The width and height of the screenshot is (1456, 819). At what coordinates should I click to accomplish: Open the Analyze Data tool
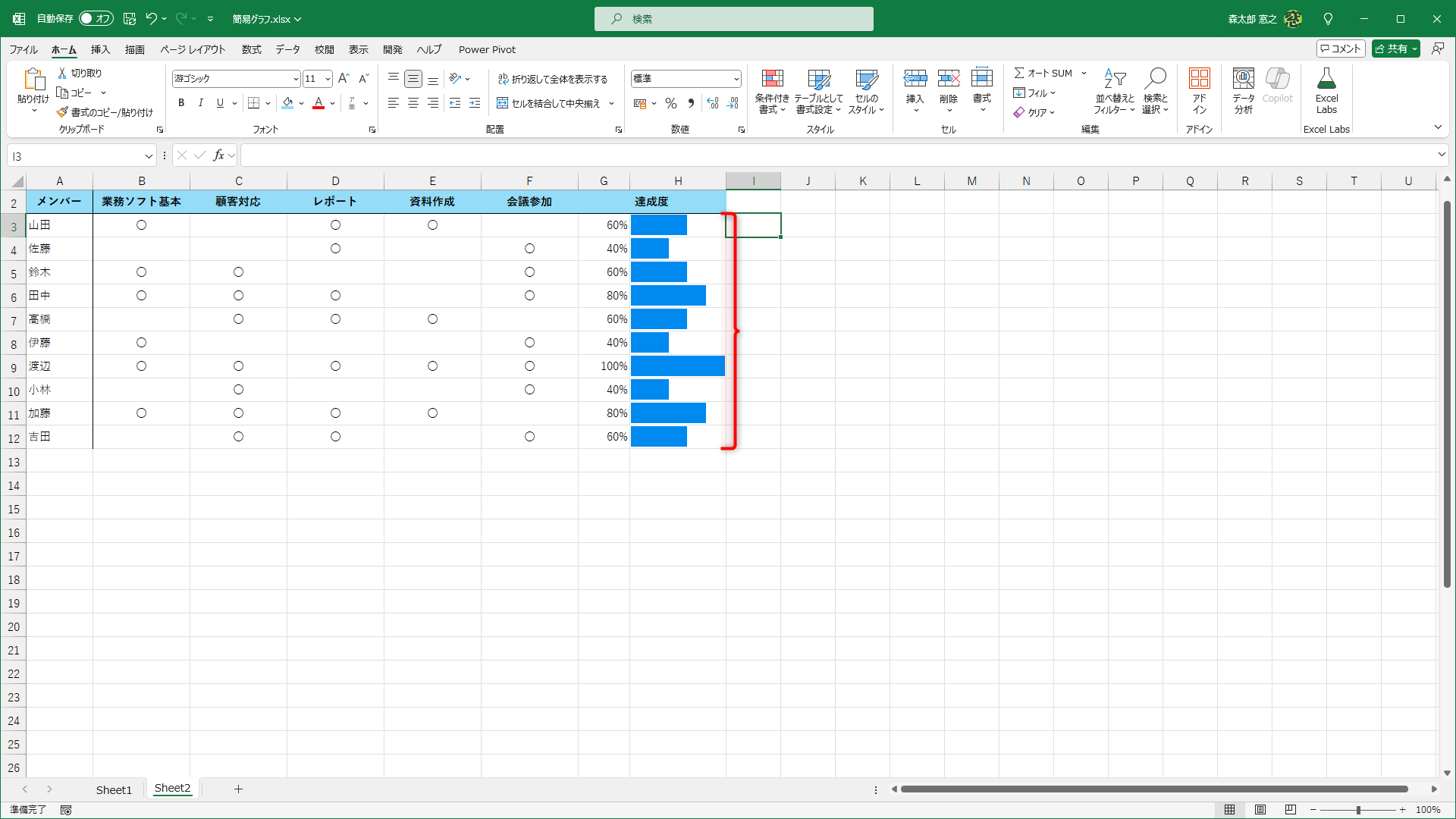tap(1243, 79)
